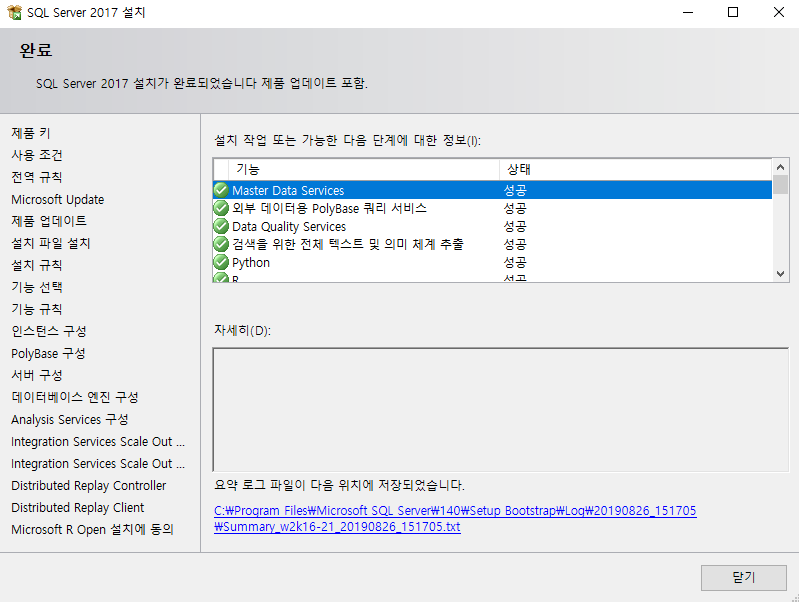The width and height of the screenshot is (799, 602).
Task: Click the 데이터베이스 엔진 구성 step
Action: (x=75, y=397)
